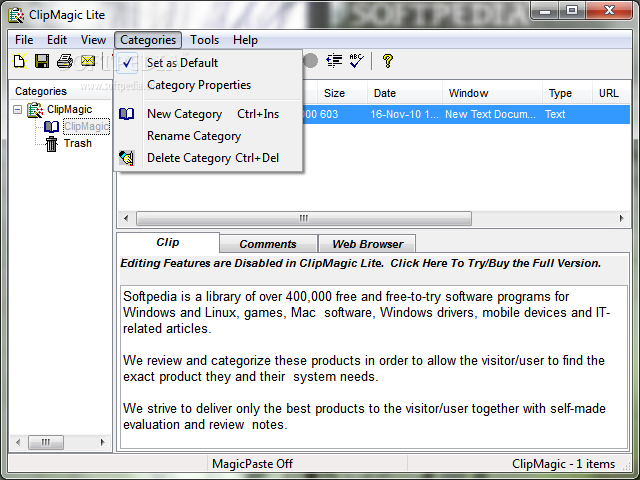Viewport: 640px width, 480px height.
Task: Open the File menu
Action: pyautogui.click(x=24, y=40)
